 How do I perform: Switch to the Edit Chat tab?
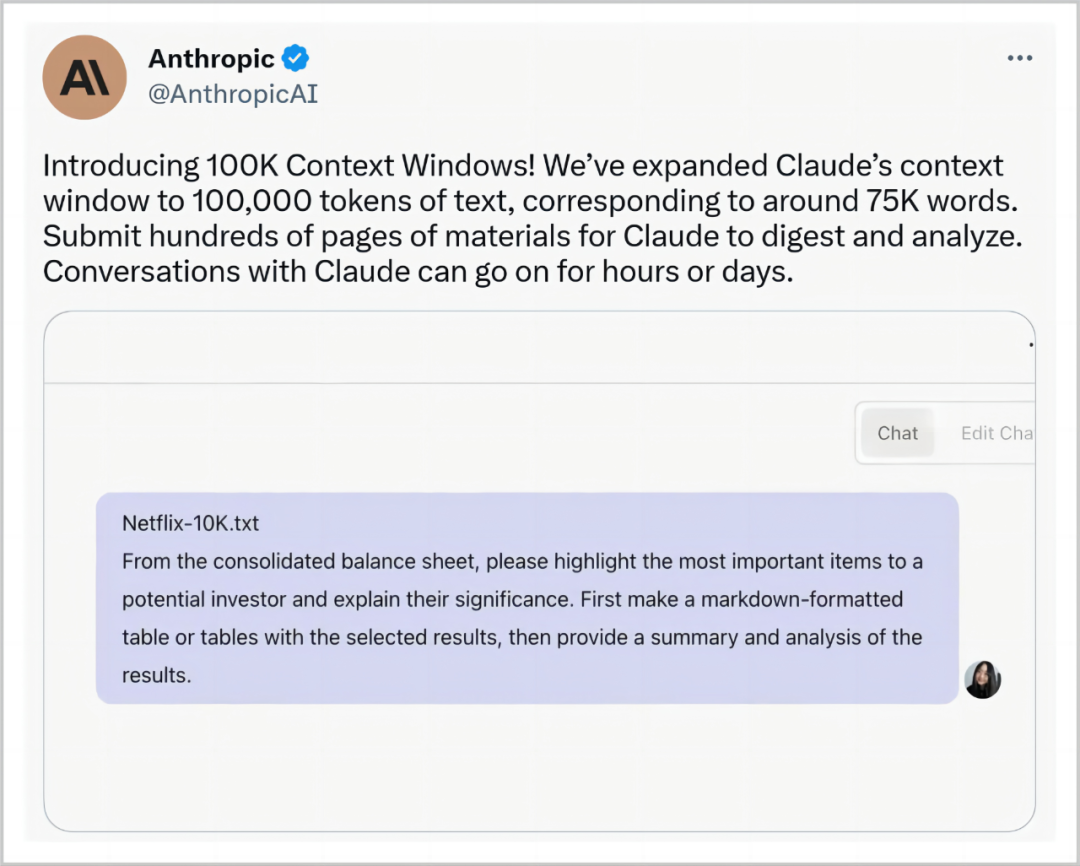click(x=996, y=433)
